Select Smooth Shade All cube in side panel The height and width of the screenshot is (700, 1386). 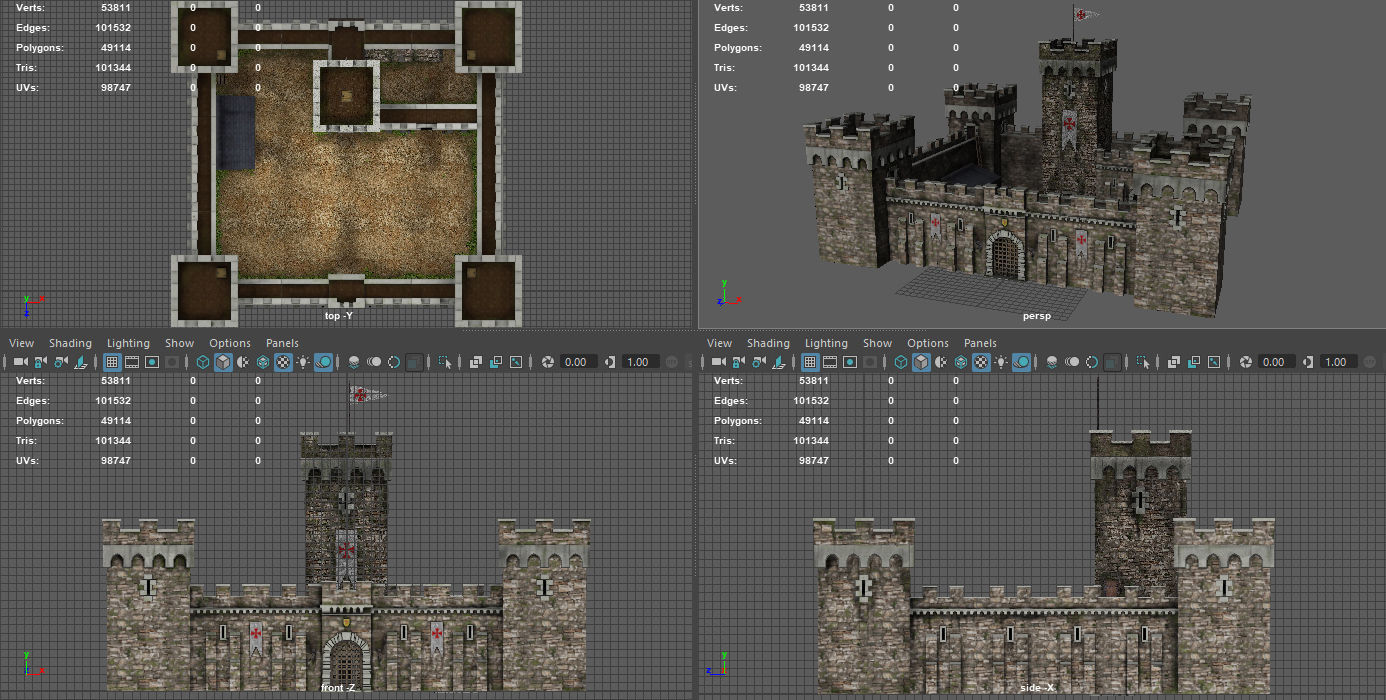923,362
